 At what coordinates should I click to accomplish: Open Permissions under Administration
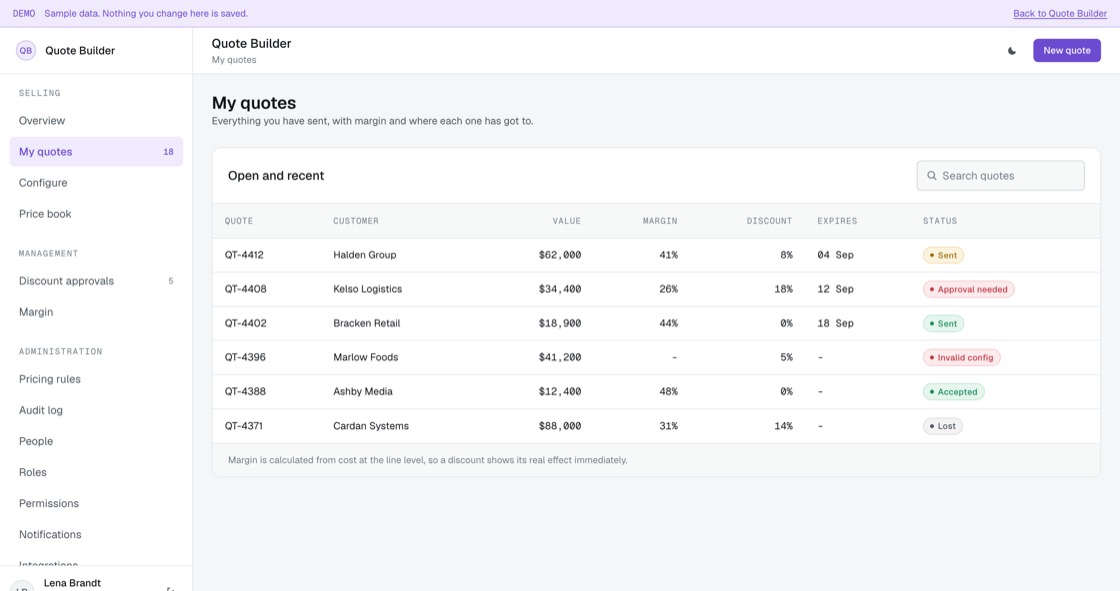(x=96, y=503)
